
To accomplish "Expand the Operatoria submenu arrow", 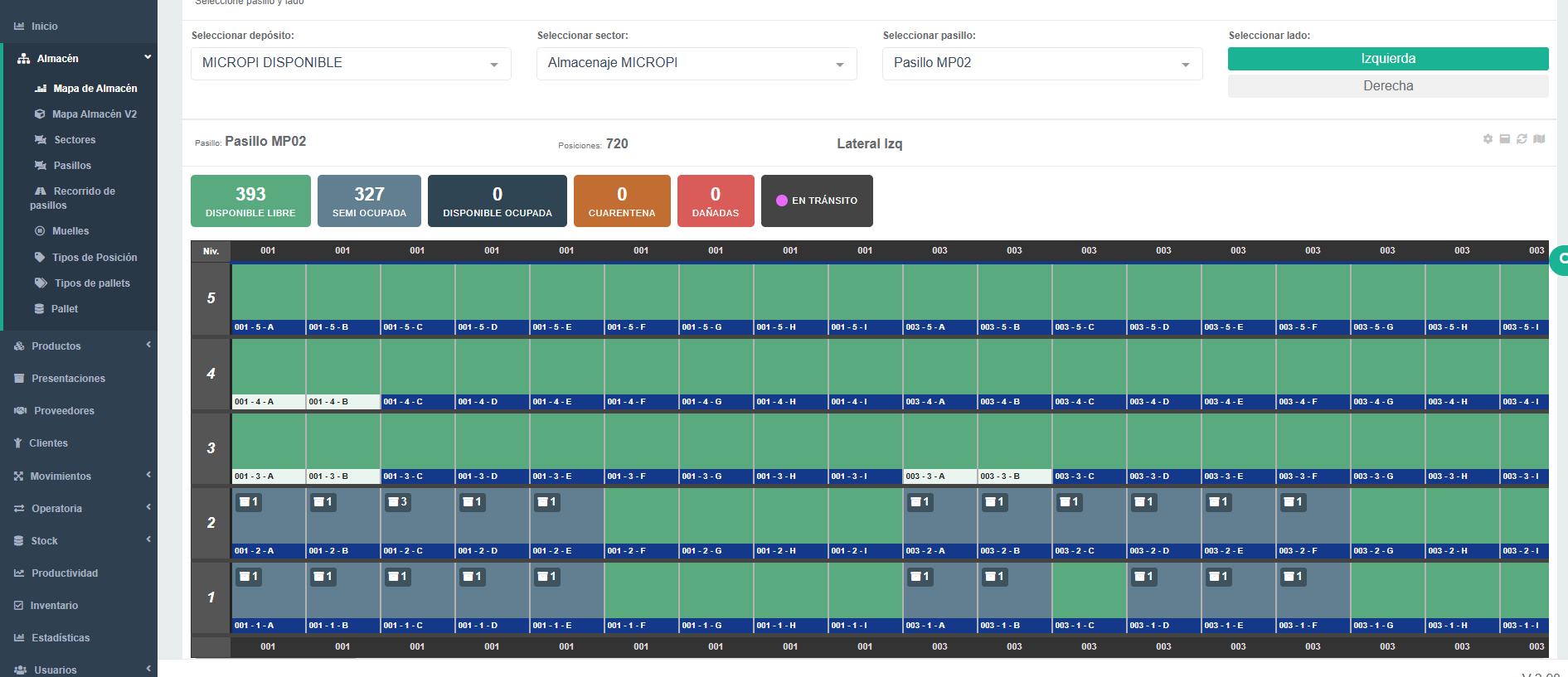I will [148, 507].
